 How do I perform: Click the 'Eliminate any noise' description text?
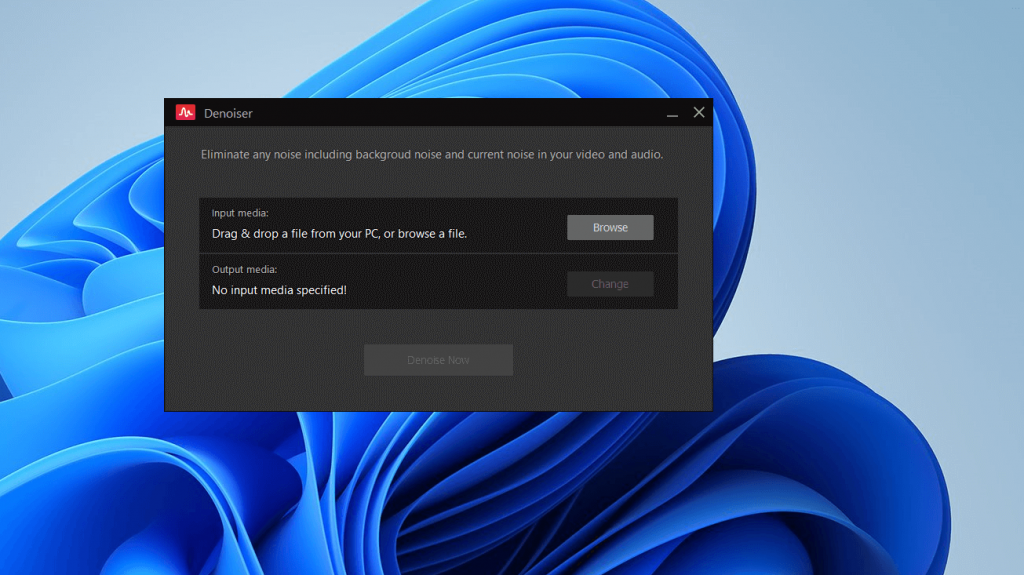pyautogui.click(x=432, y=155)
